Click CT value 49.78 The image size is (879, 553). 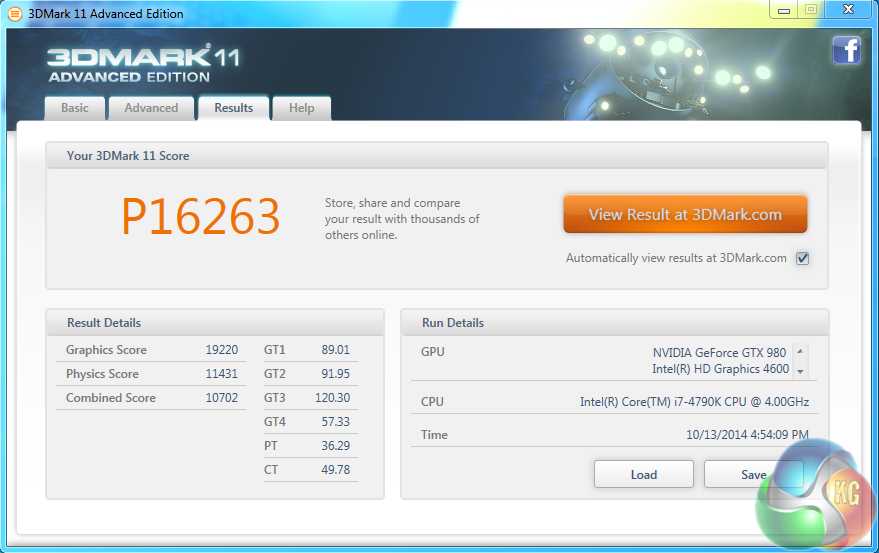click(x=335, y=469)
